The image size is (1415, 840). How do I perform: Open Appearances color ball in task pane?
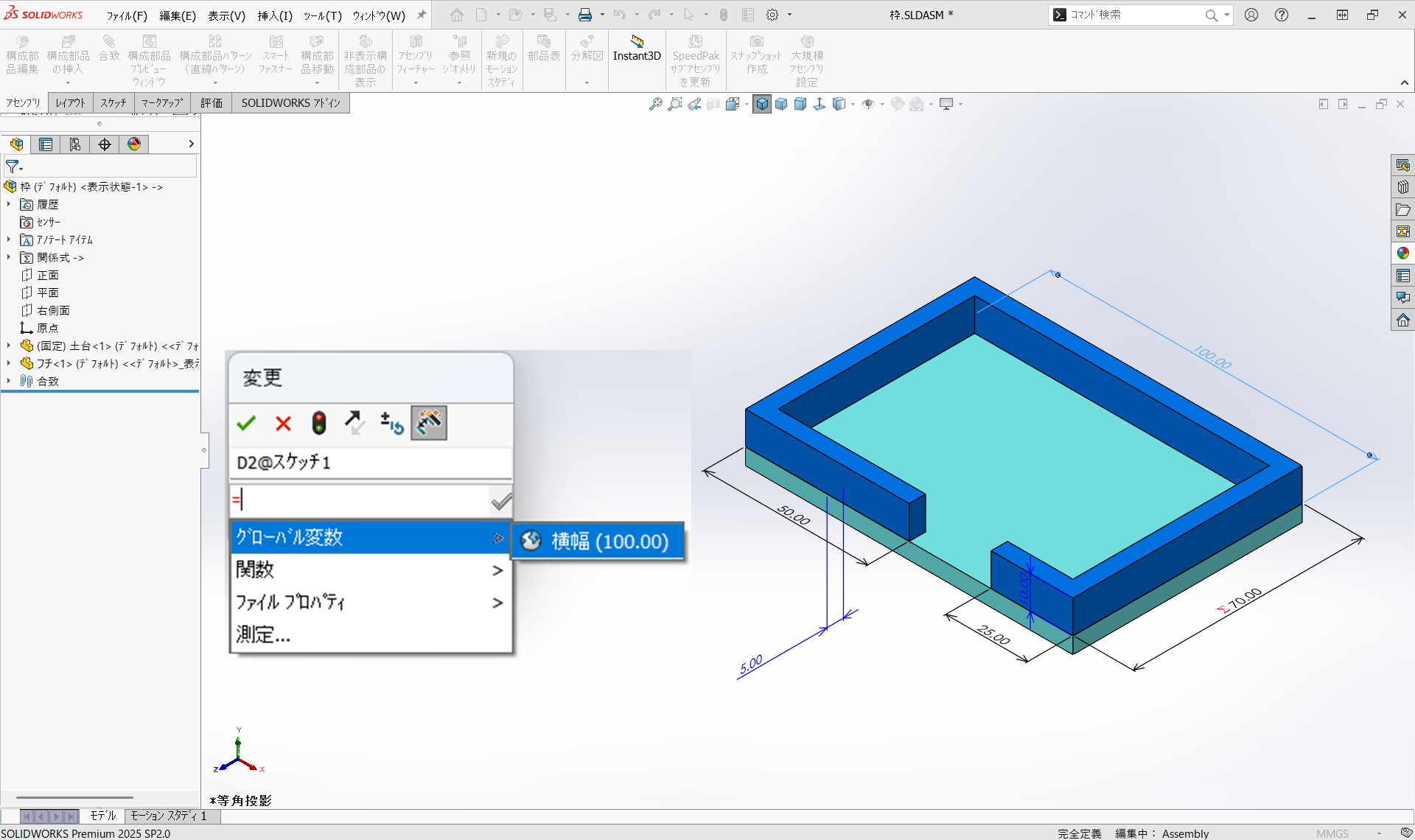click(x=1402, y=253)
